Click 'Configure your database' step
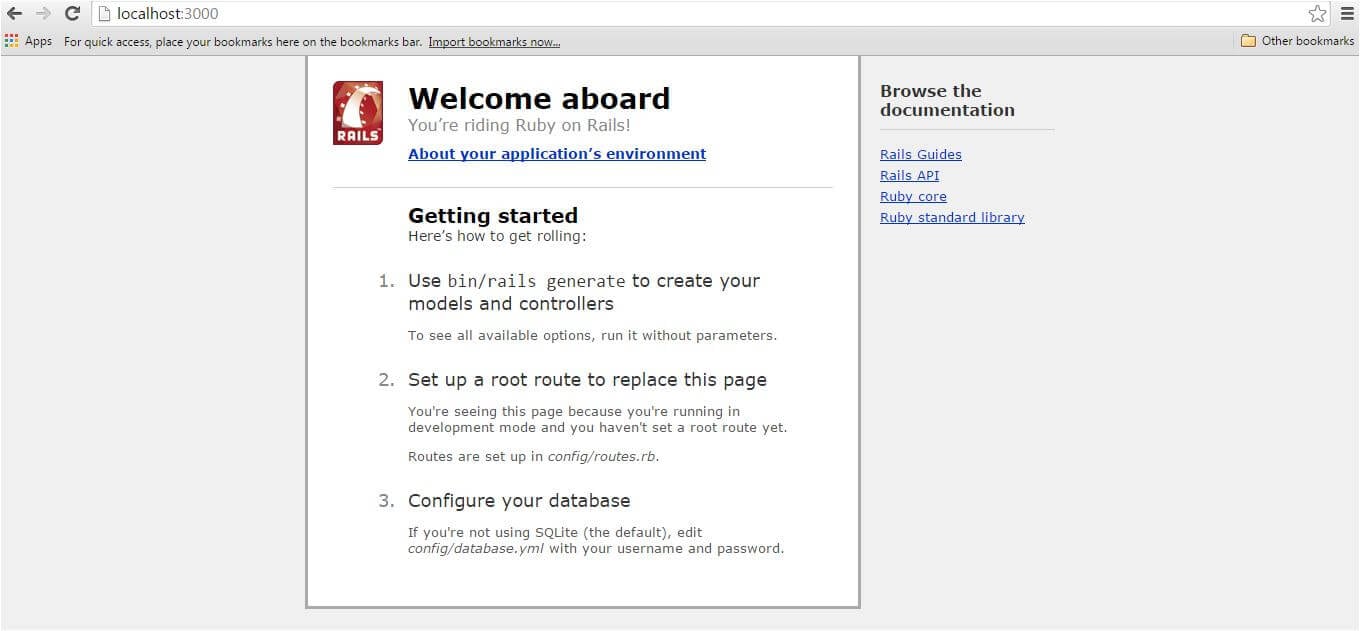 click(x=519, y=501)
